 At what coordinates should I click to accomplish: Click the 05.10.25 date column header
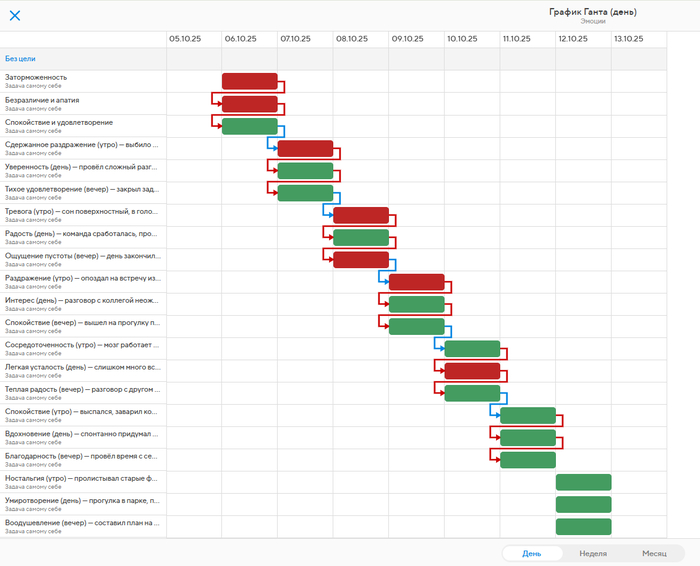tap(185, 39)
